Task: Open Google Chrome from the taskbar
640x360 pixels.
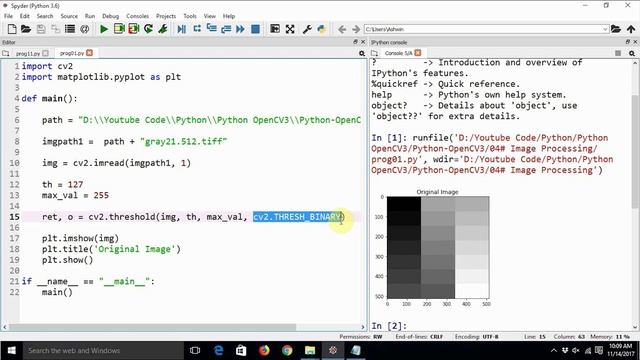Action: pos(287,351)
